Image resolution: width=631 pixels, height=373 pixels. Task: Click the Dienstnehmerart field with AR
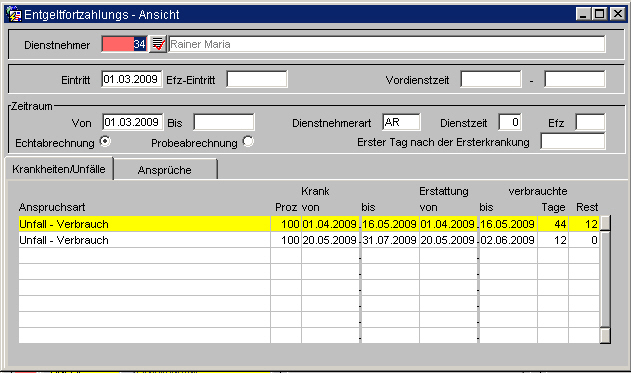coord(401,122)
